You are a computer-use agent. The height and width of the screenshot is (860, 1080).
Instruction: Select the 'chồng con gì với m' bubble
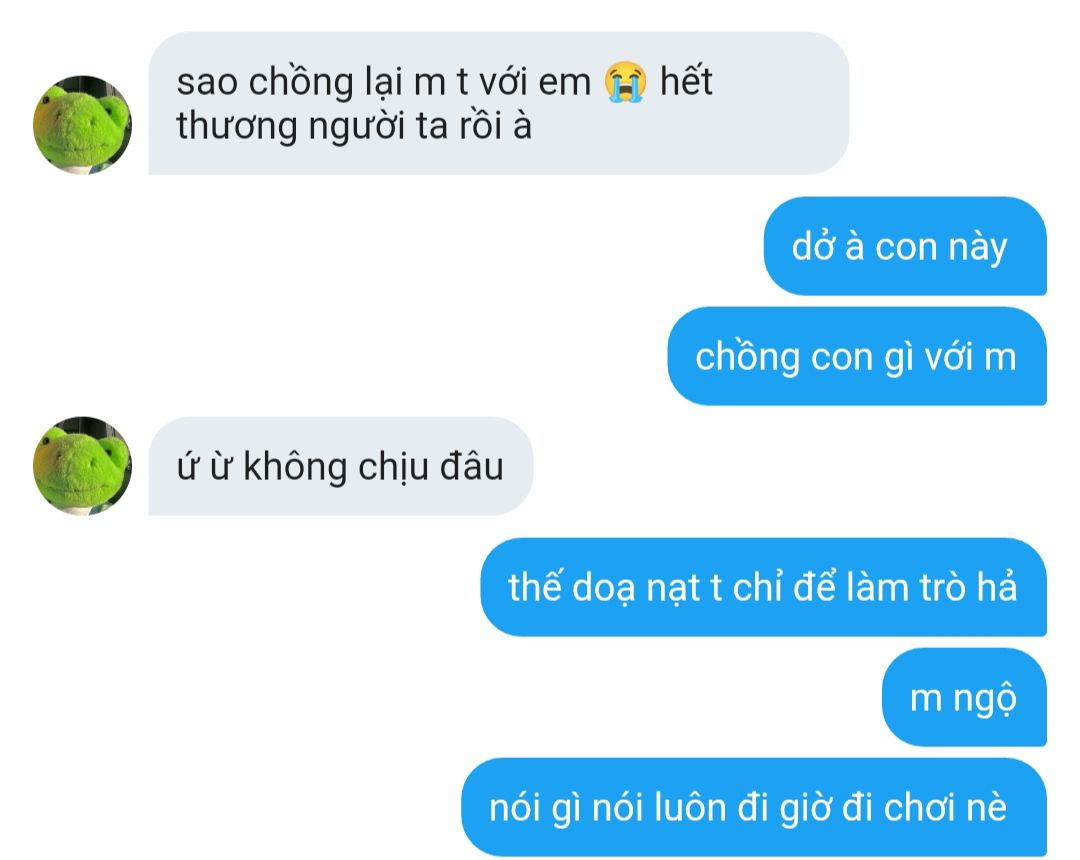coord(857,356)
